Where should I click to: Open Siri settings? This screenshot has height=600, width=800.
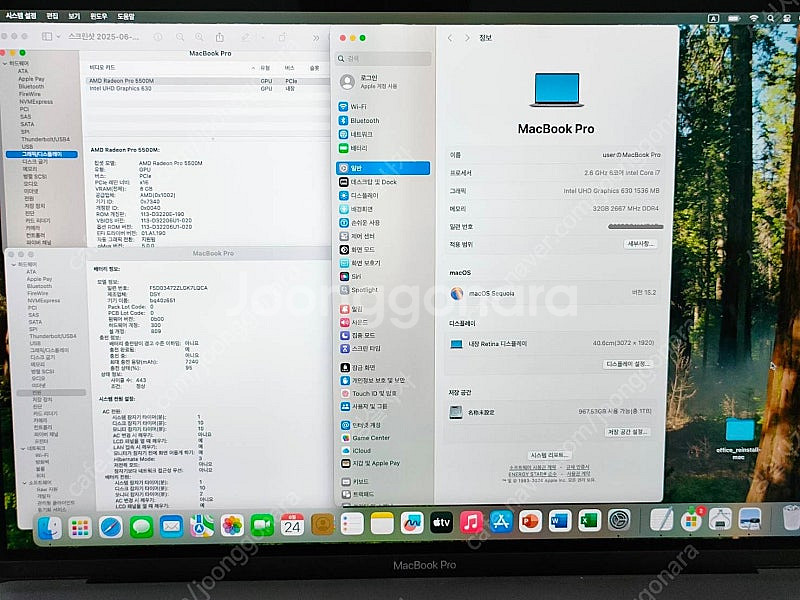[350, 276]
